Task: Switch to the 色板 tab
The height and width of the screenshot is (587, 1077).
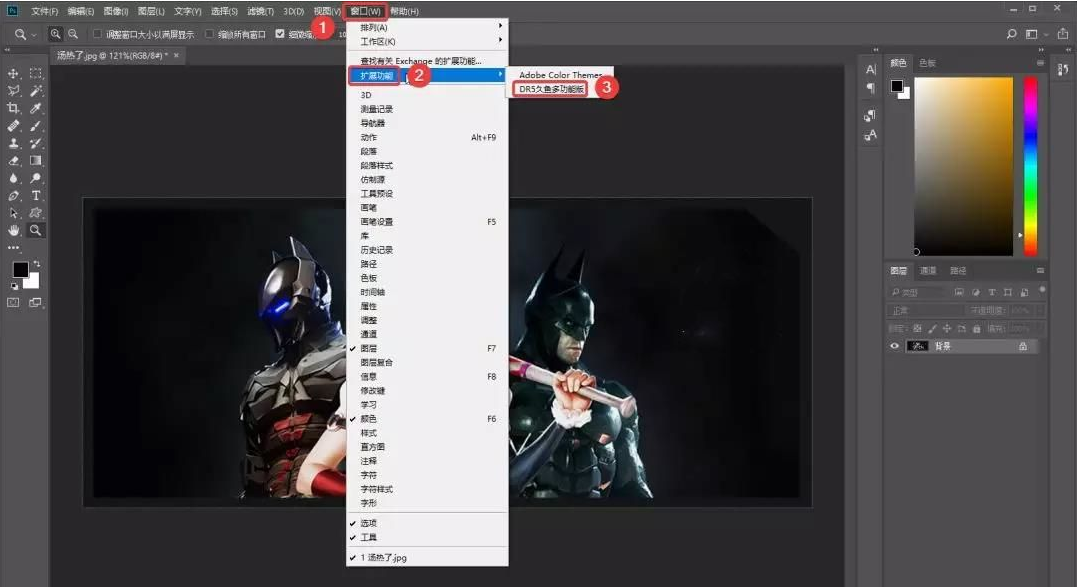Action: pyautogui.click(x=927, y=62)
